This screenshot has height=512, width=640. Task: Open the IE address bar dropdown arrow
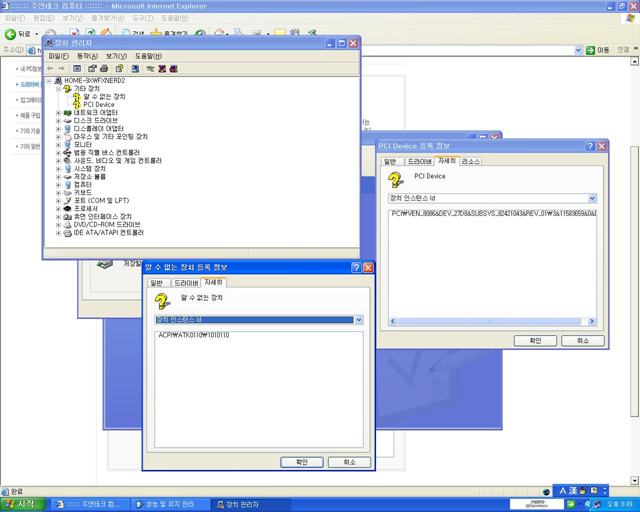click(578, 50)
